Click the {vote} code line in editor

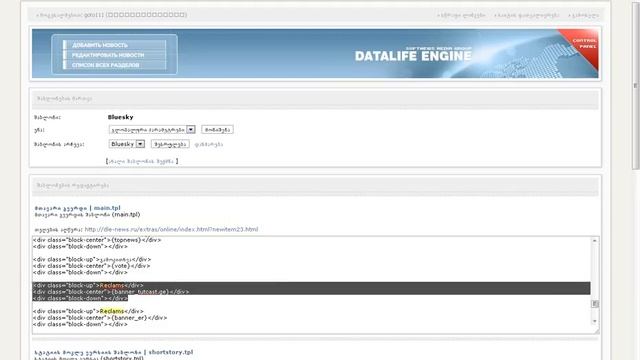tap(91, 266)
